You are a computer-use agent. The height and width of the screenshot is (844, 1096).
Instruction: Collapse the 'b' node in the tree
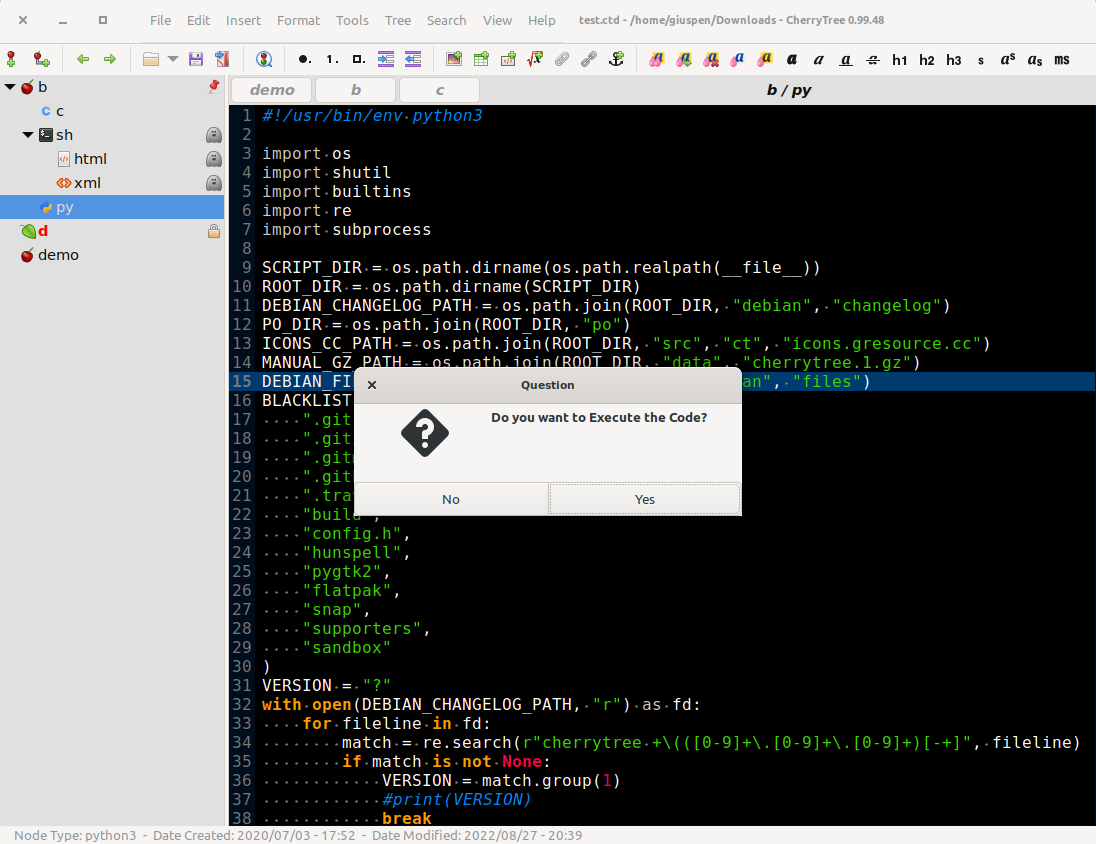(10, 87)
